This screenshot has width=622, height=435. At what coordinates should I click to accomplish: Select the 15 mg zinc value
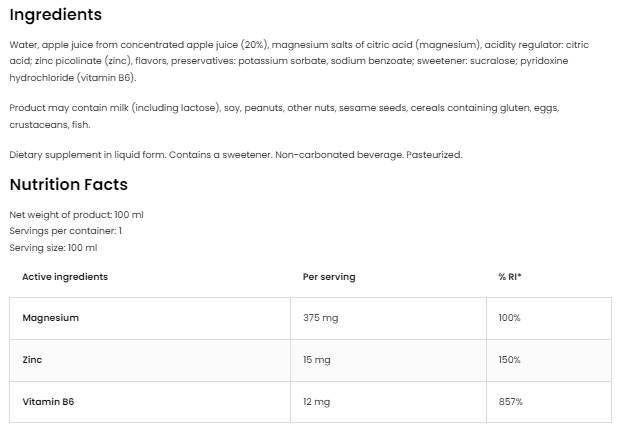tap(316, 359)
